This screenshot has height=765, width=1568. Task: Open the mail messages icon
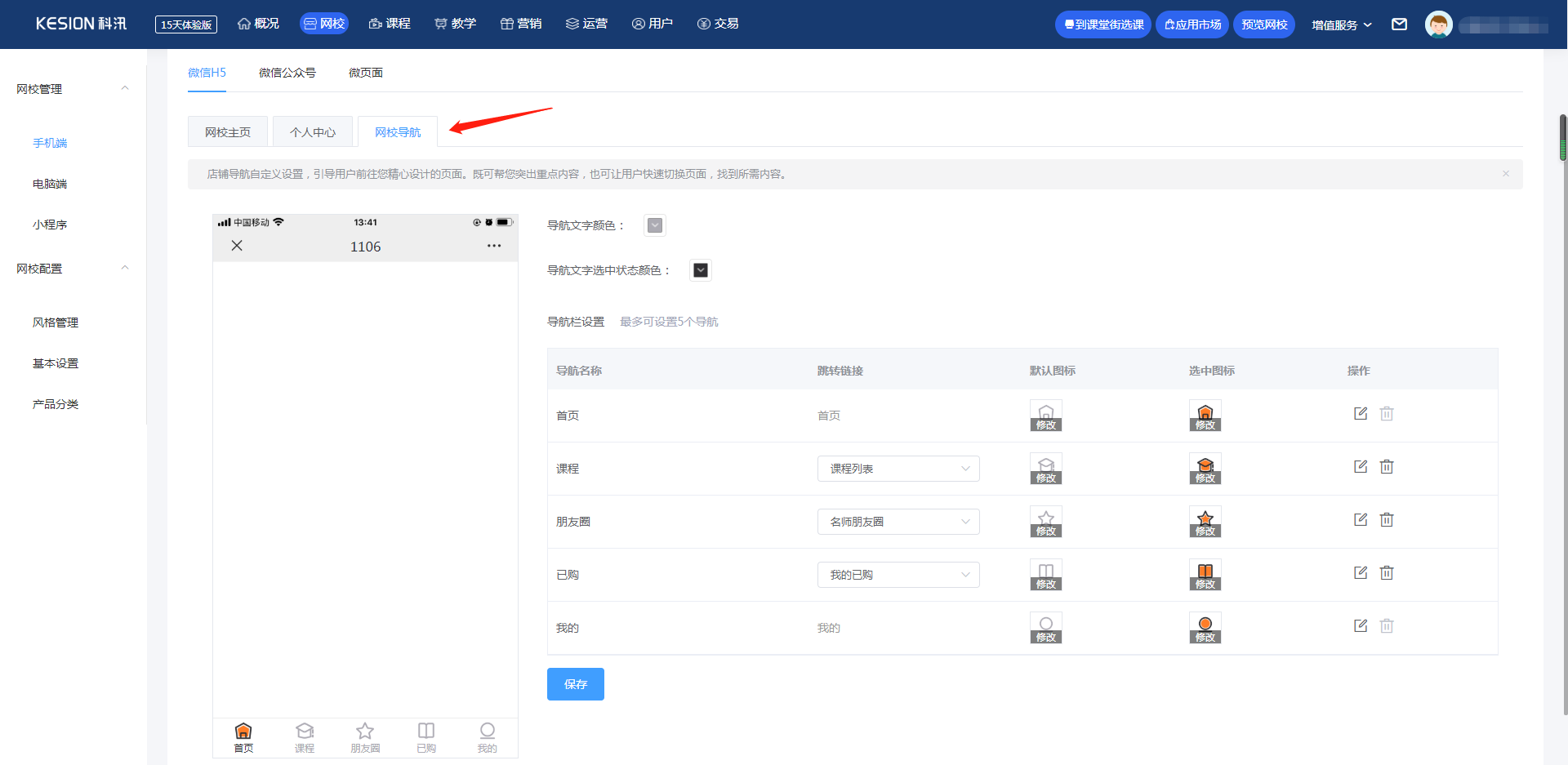tap(1399, 24)
